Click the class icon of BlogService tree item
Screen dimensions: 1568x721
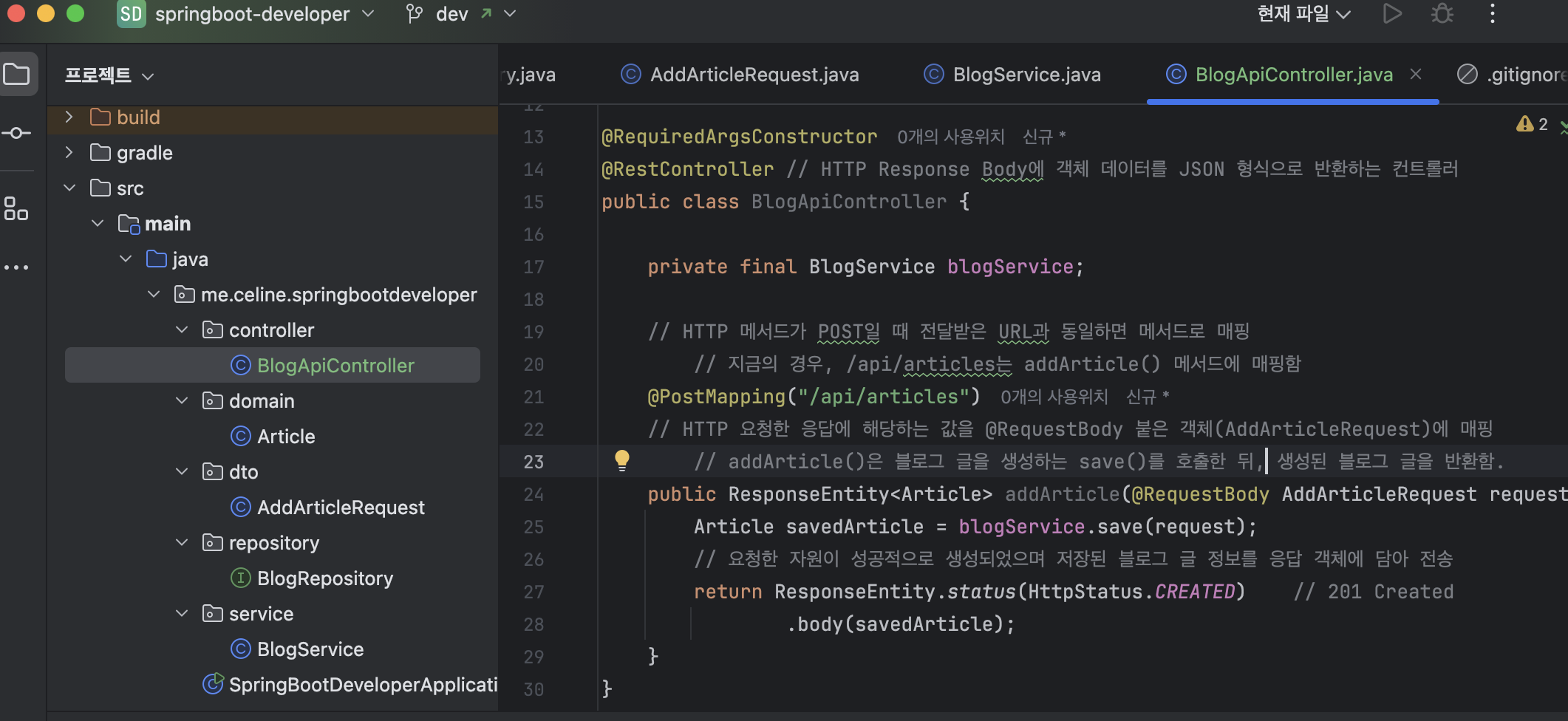241,649
